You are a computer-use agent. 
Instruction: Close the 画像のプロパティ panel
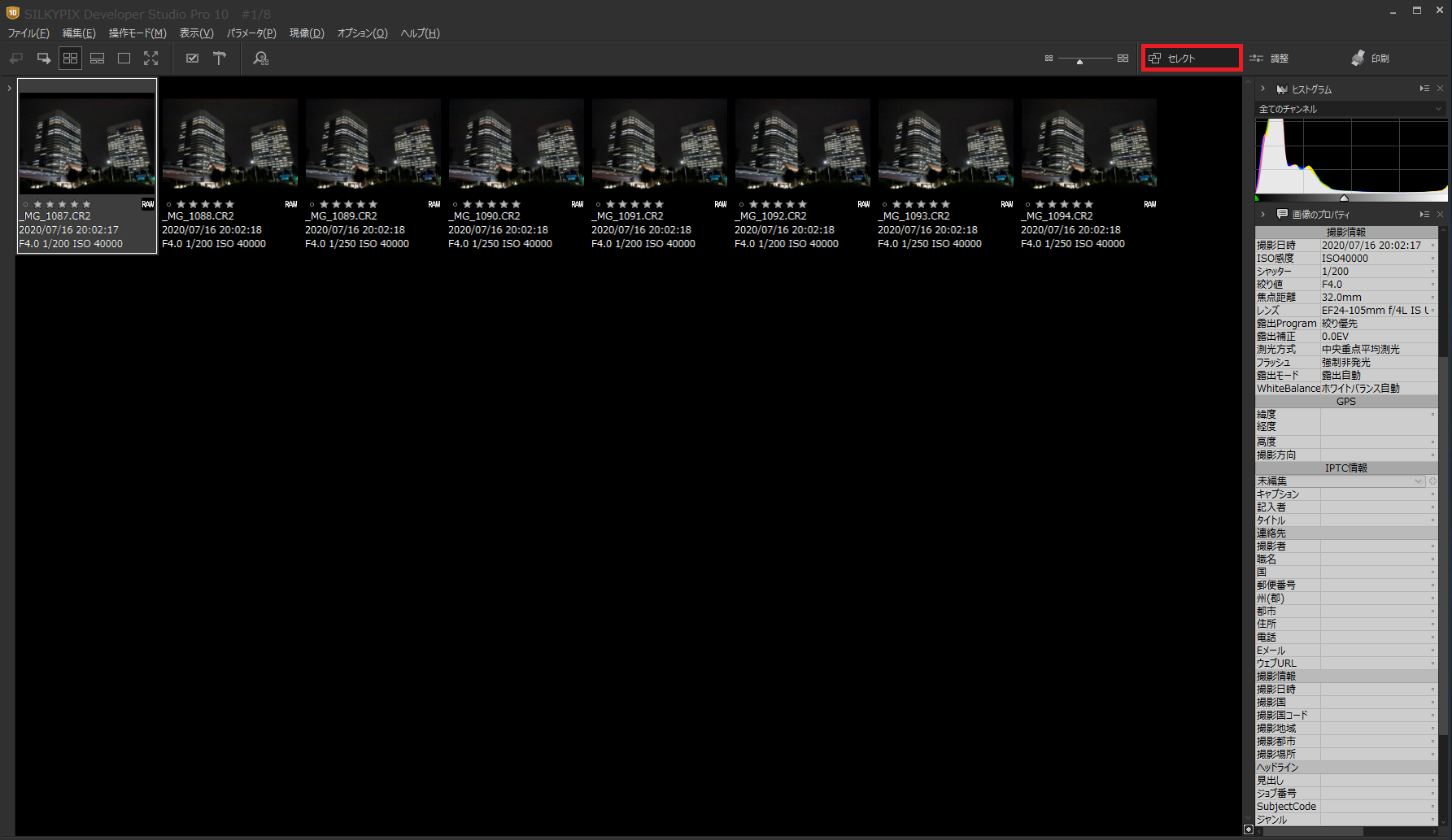tap(1441, 215)
